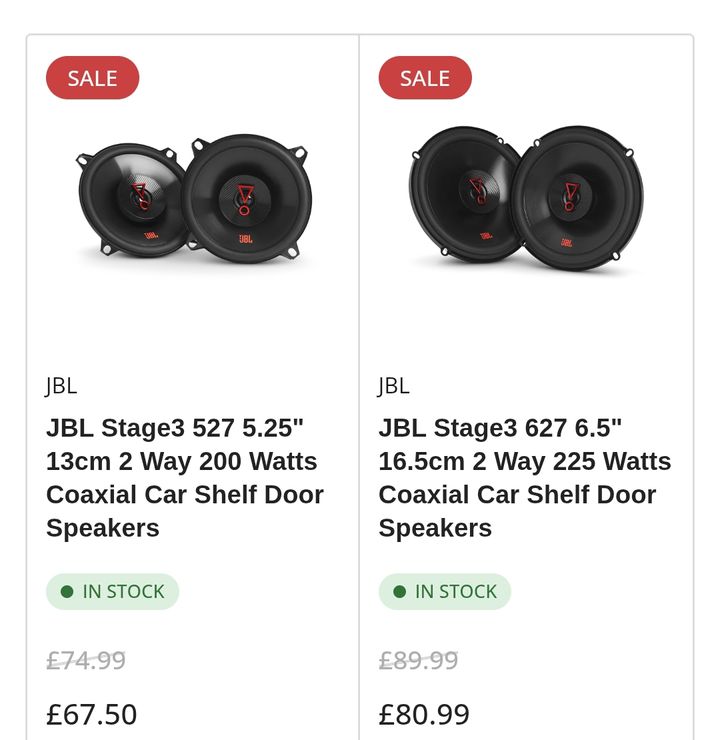Click the IN STOCK badge for Stage3 527
This screenshot has height=740, width=720.
[112, 592]
